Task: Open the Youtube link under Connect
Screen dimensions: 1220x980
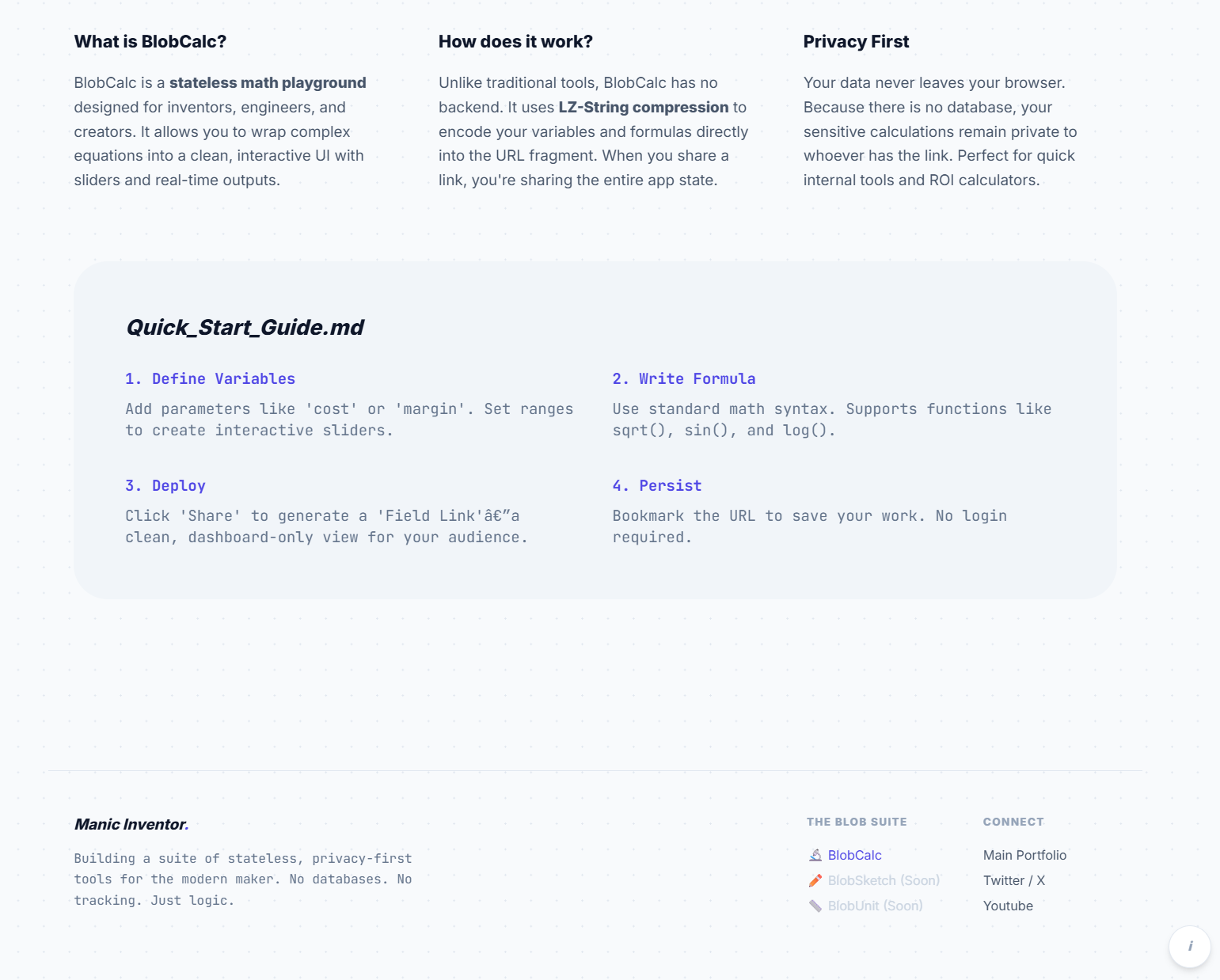Action: [x=1008, y=906]
